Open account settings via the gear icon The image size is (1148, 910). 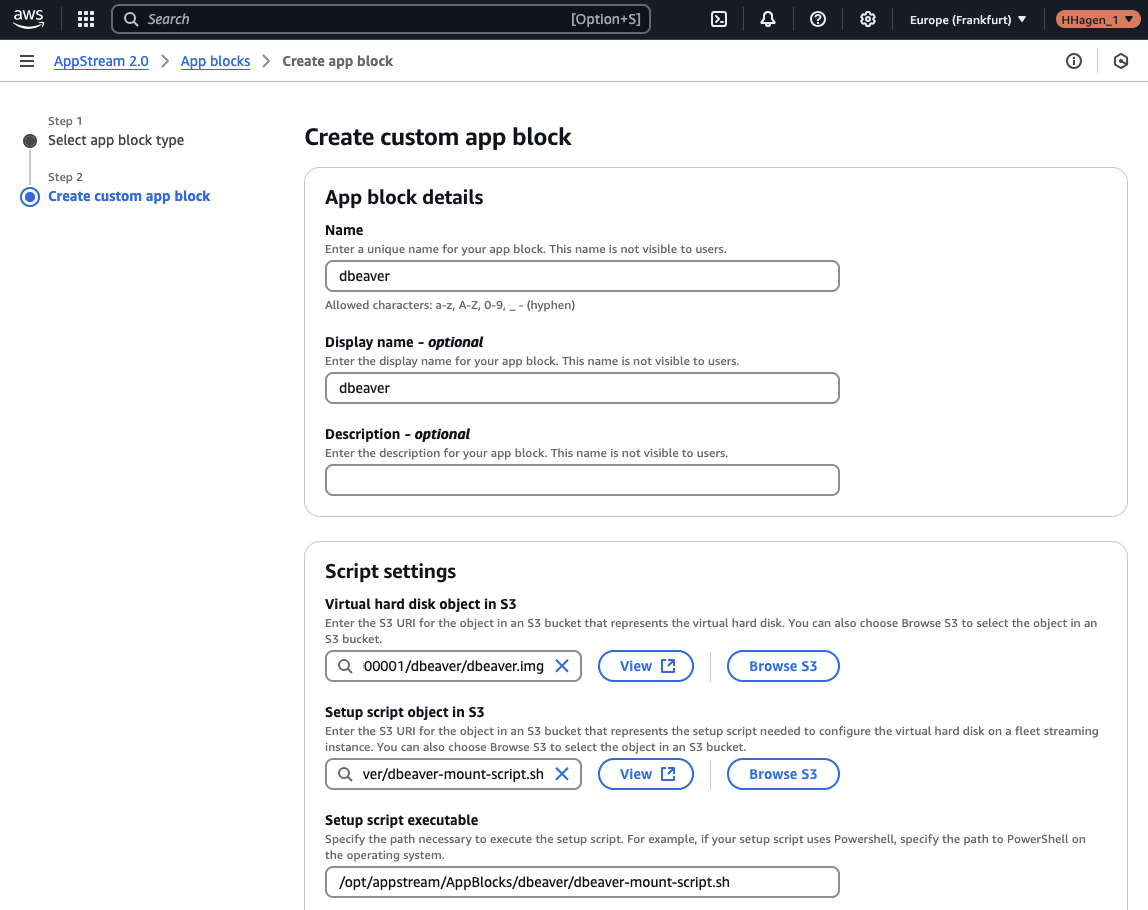pos(867,18)
